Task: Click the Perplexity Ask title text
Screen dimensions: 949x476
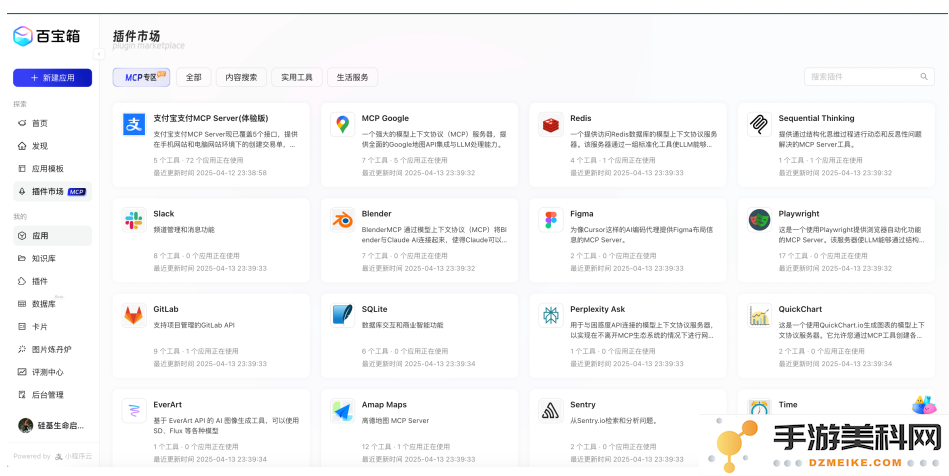Action: pyautogui.click(x=597, y=309)
